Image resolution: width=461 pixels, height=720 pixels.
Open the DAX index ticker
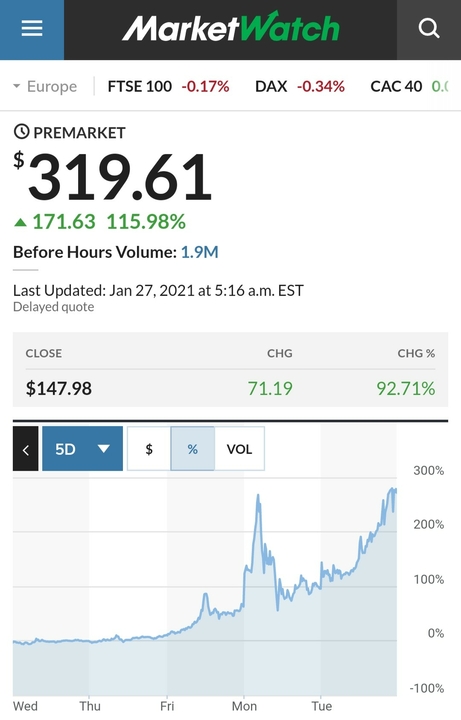pos(300,86)
